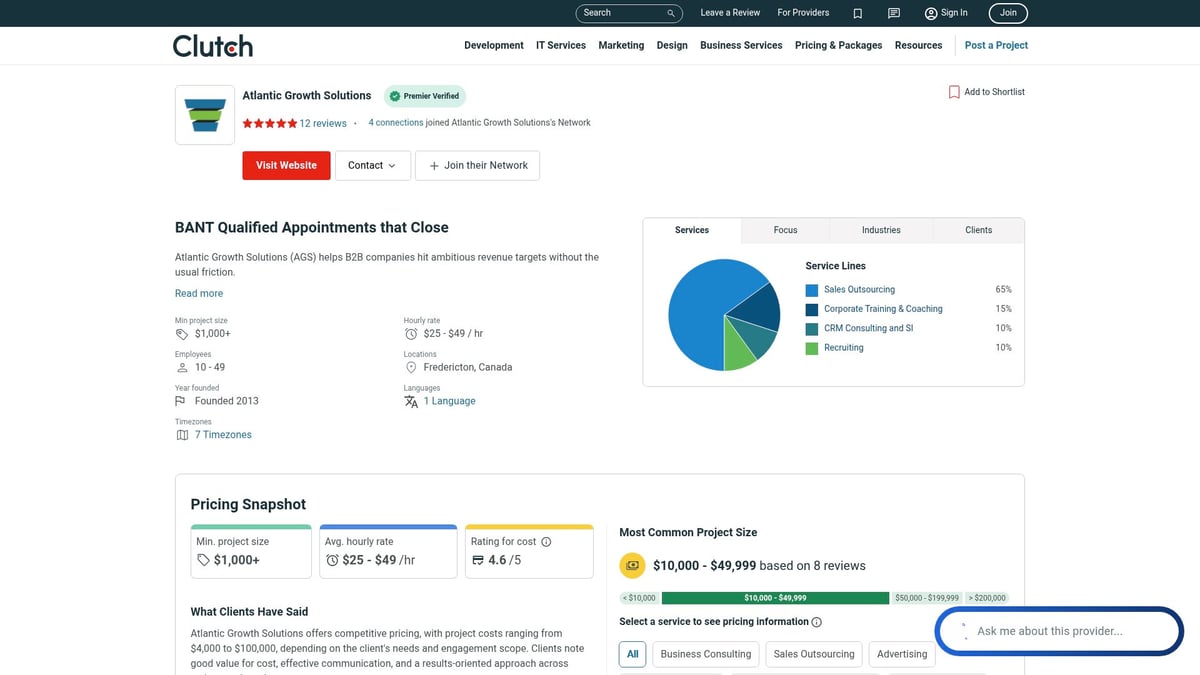This screenshot has height=675, width=1200.
Task: Open the messages icon in top bar
Action: pos(894,13)
